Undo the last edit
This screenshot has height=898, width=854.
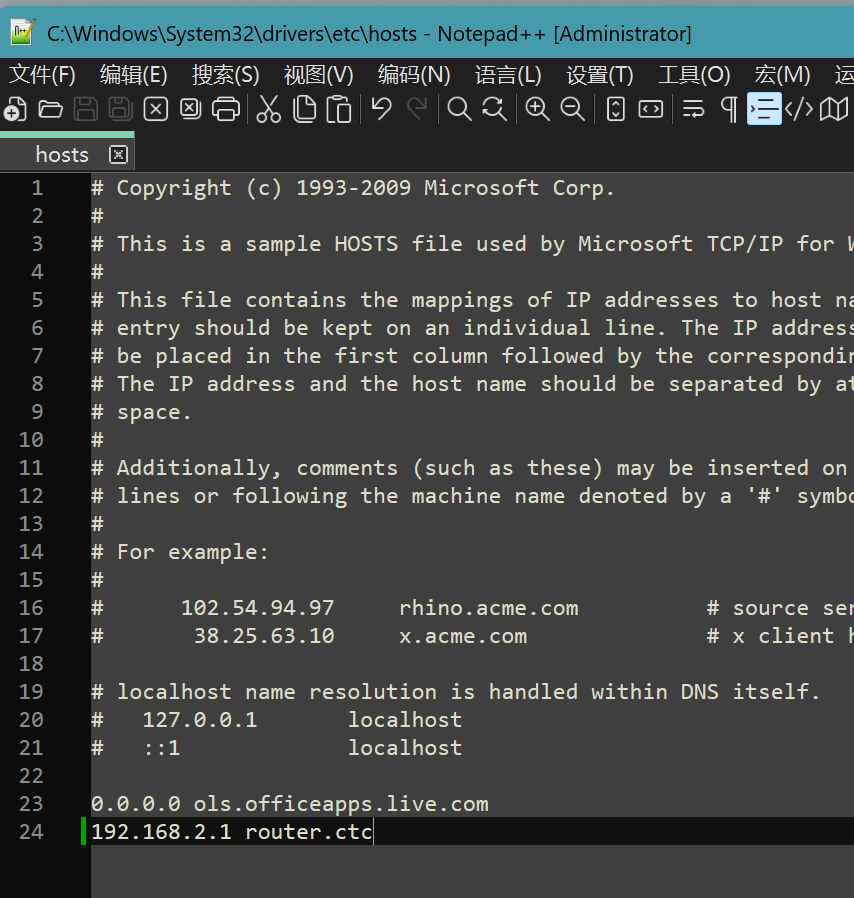click(x=381, y=109)
